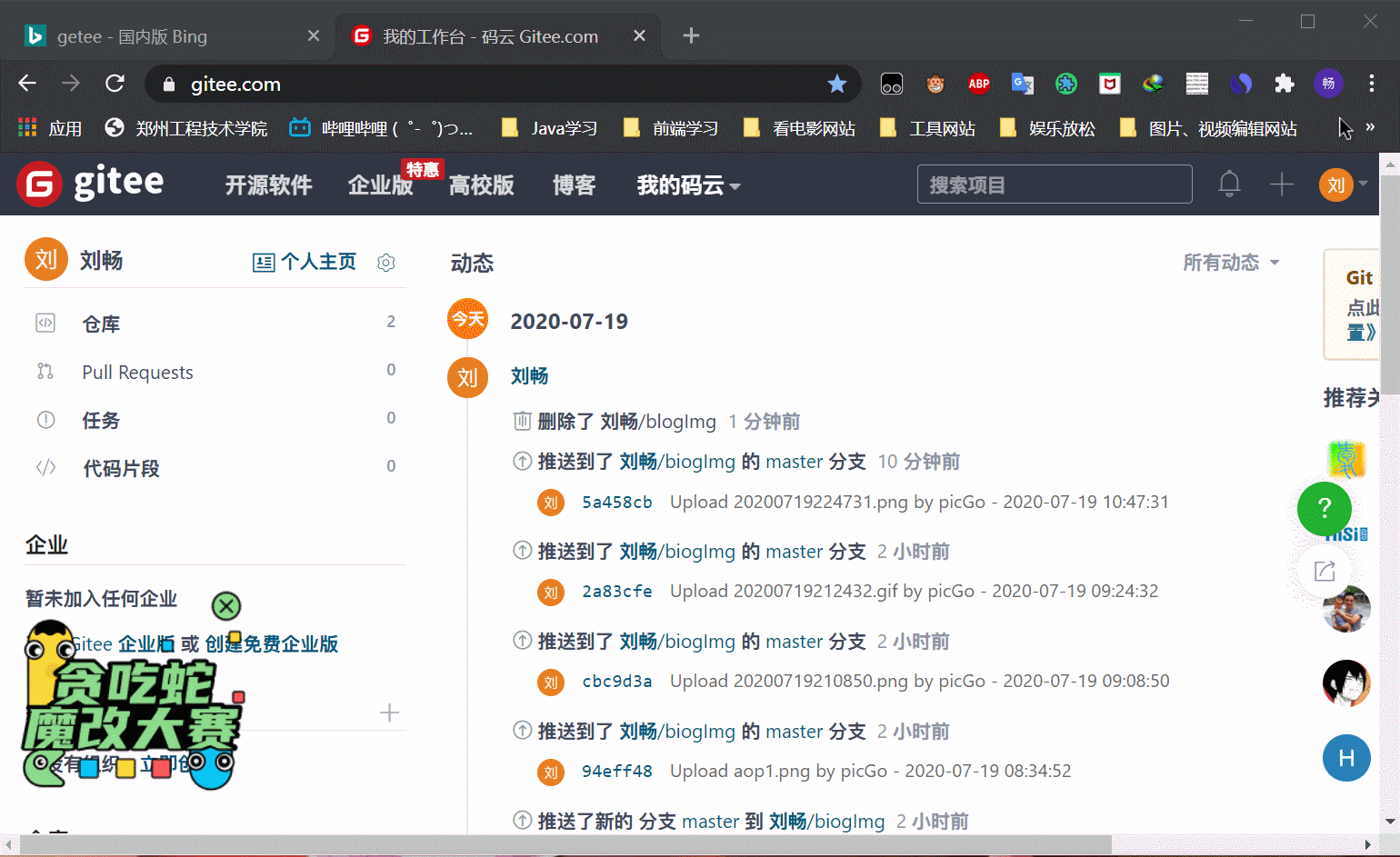This screenshot has width=1400, height=857.
Task: Open the 哔哩哔哩 bookmark
Action: point(381,128)
